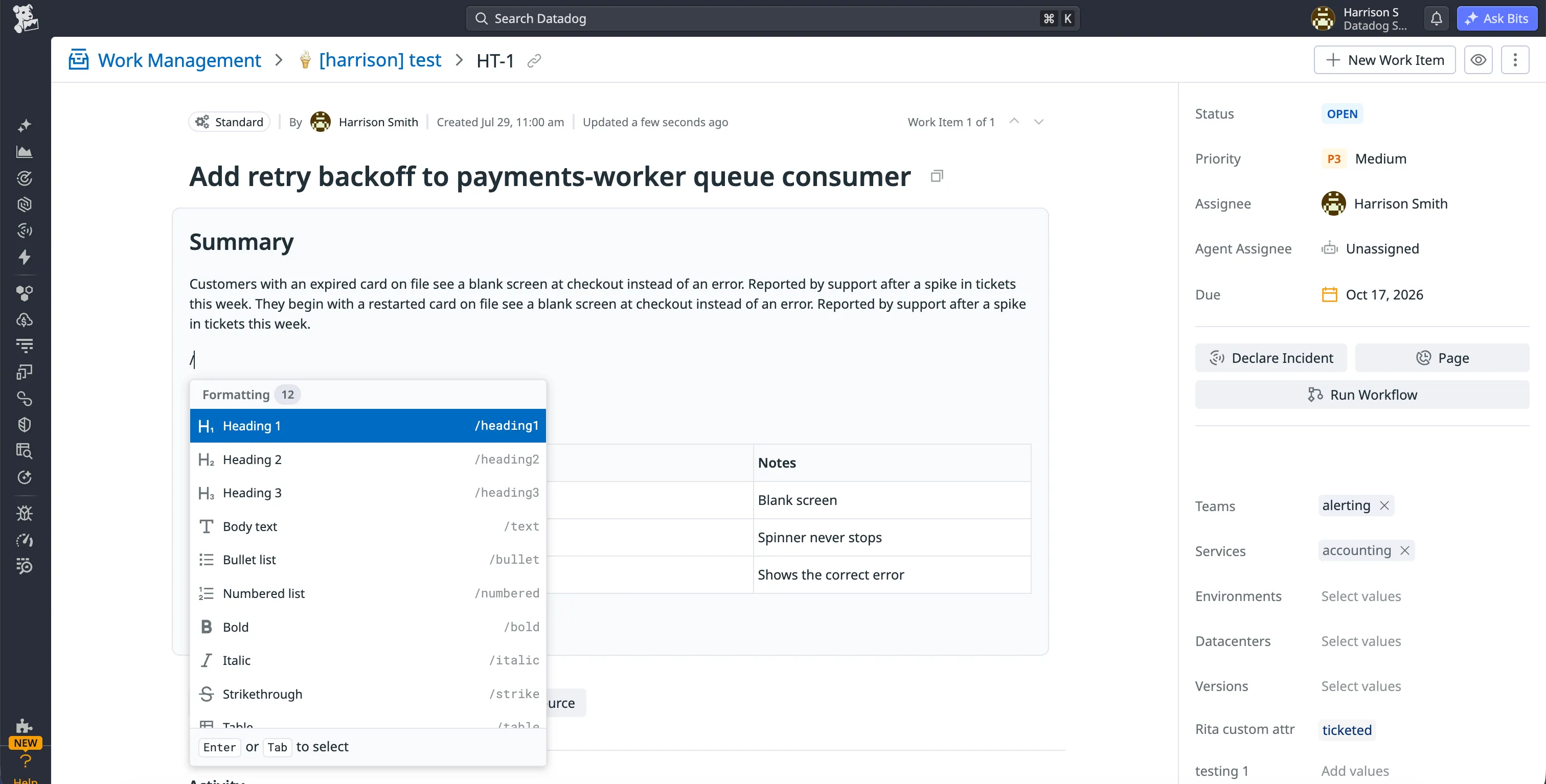
Task: Select Heading 2 from formatting menu
Action: [368, 459]
